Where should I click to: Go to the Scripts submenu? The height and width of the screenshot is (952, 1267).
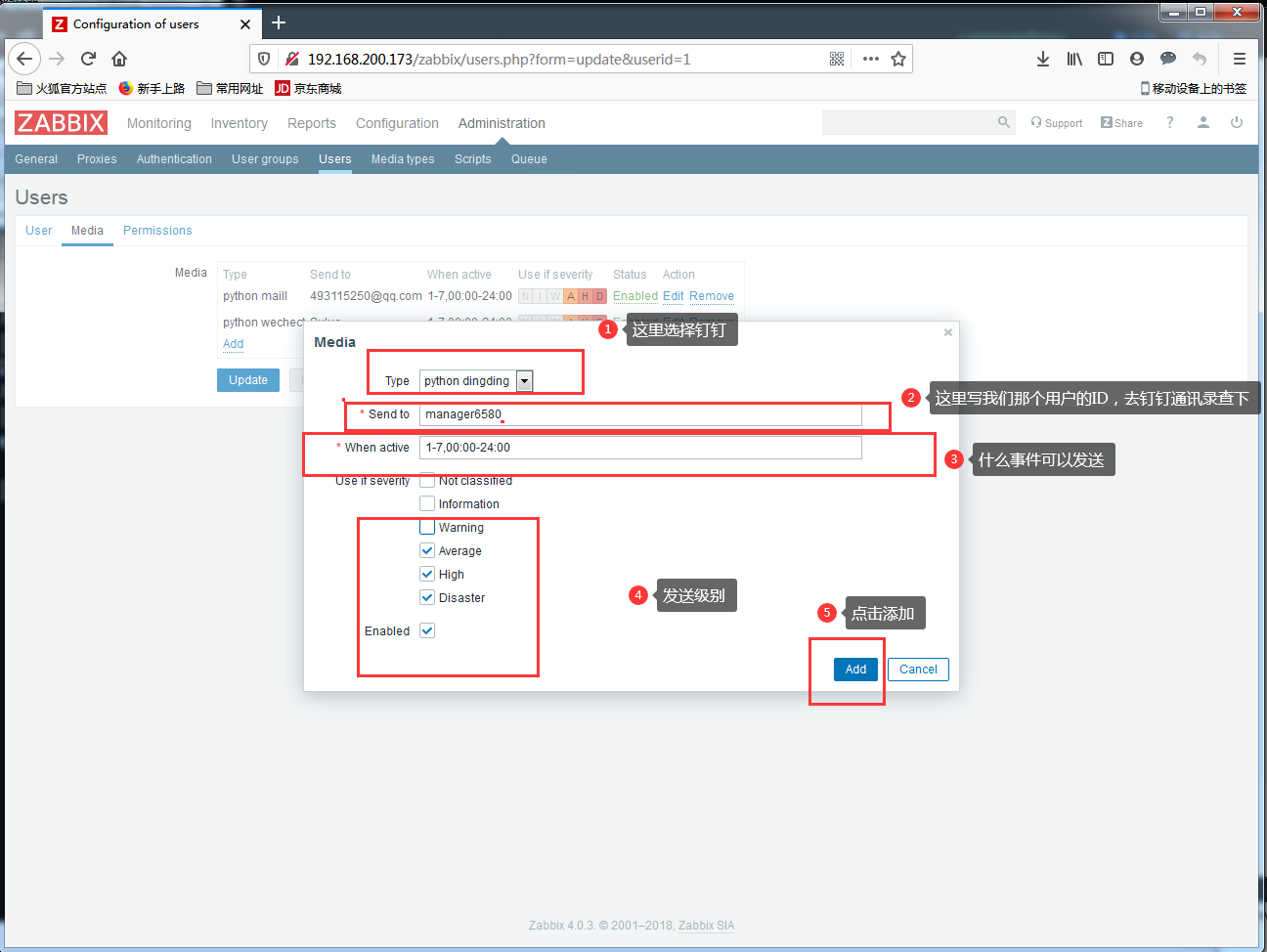pyautogui.click(x=473, y=159)
